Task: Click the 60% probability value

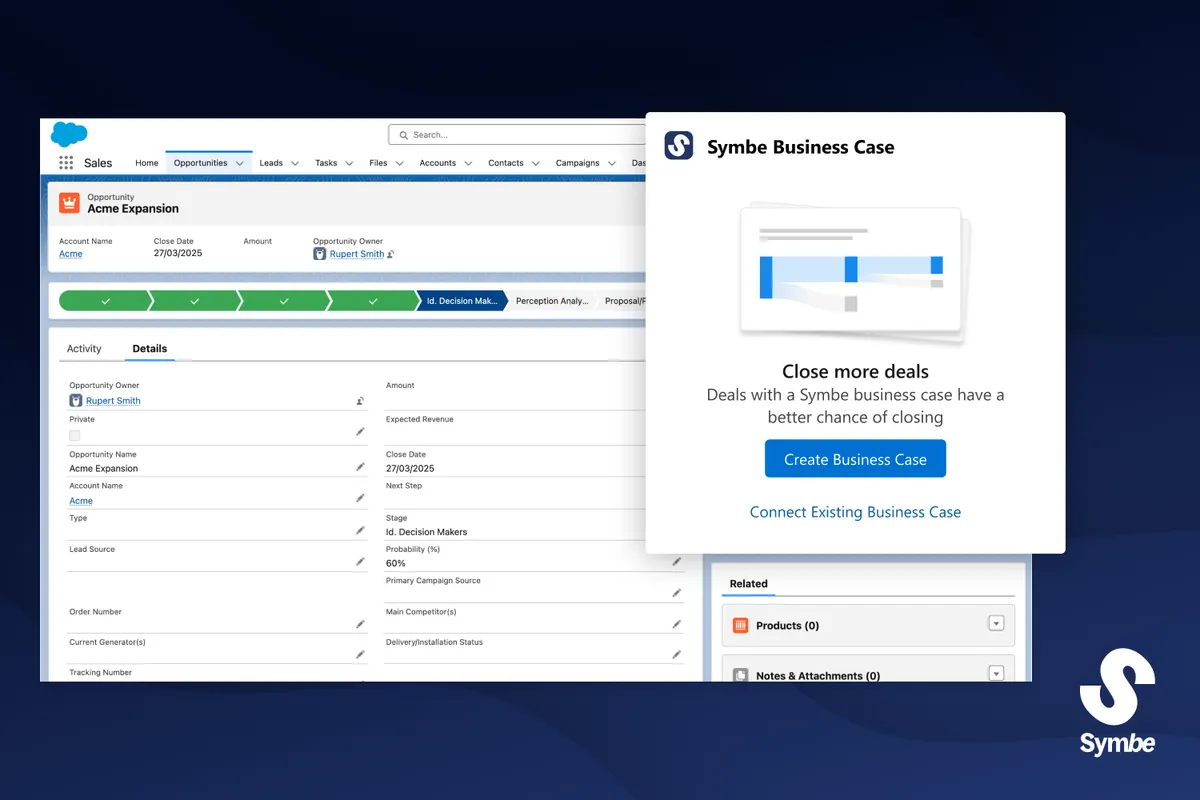Action: click(396, 564)
